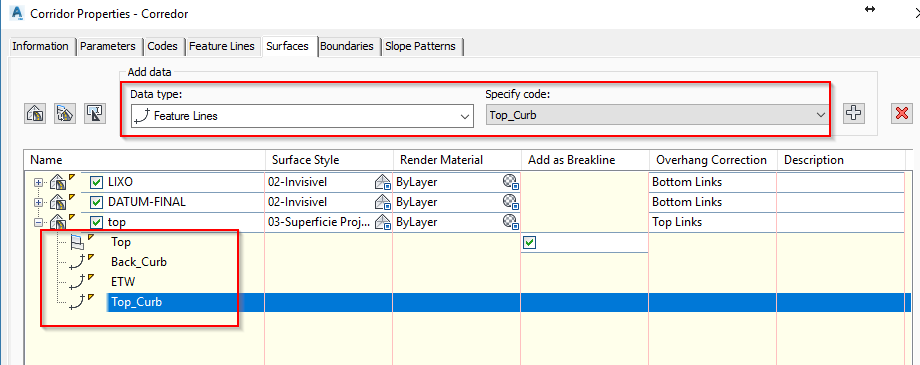The width and height of the screenshot is (920, 365).
Task: Click Bottom Links overhang cell for LIXO
Action: [x=713, y=182]
